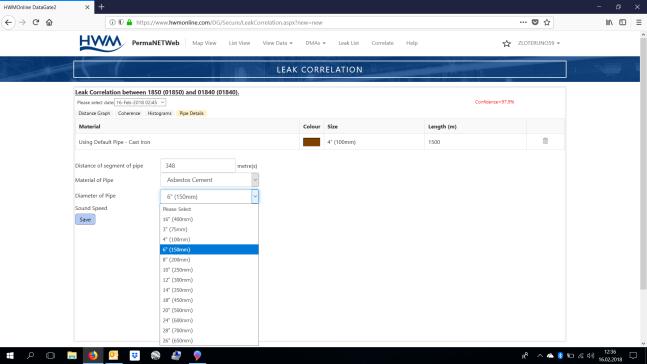Reload the current page
The image size is (647, 364).
click(36, 22)
